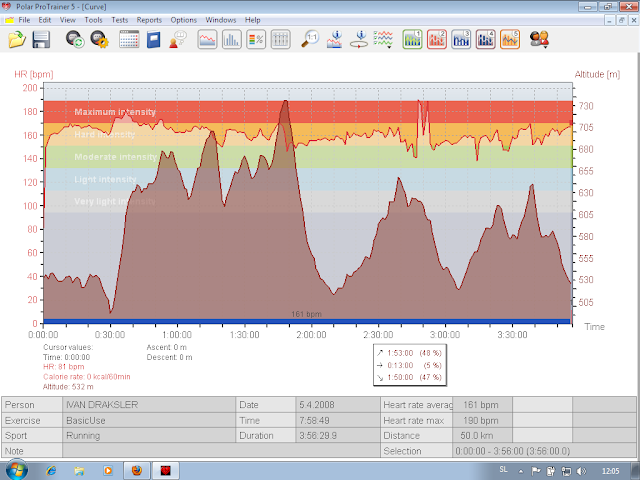Screen dimensions: 640x480
Task: Click the 1:1 magnifier zoom reset icon
Action: coord(310,40)
